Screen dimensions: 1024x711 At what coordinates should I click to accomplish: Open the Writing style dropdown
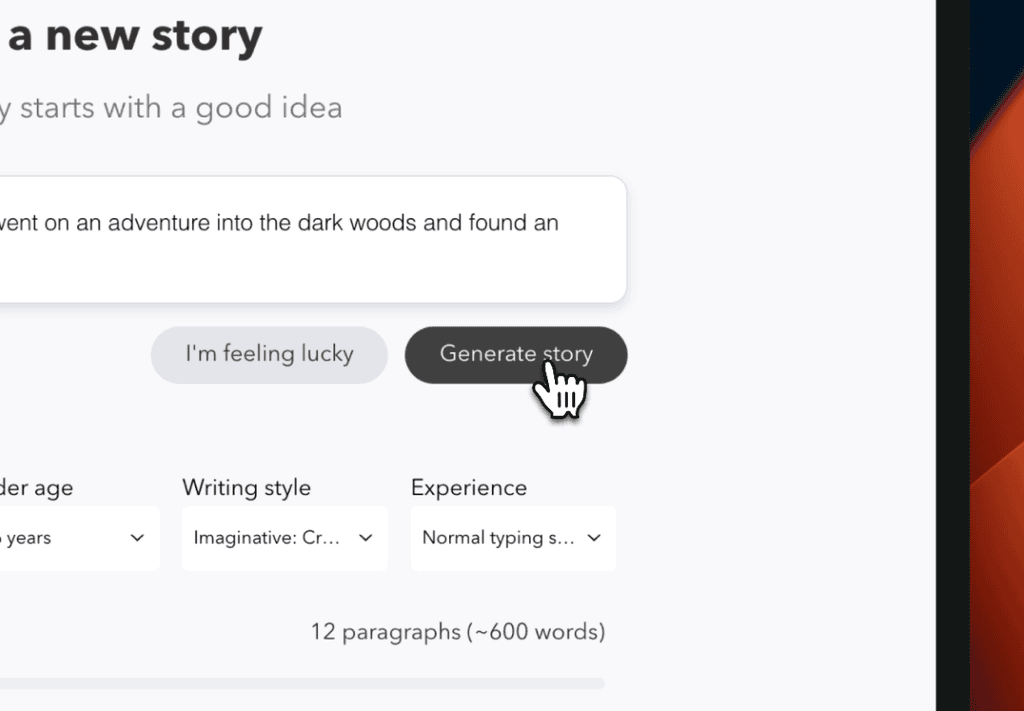[284, 537]
